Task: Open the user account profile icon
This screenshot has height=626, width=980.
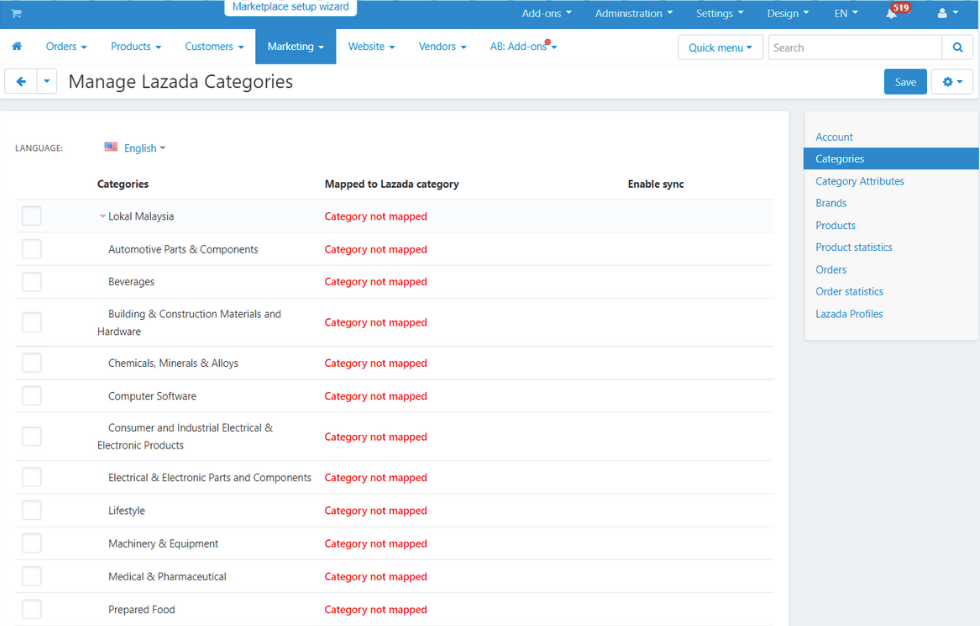Action: pos(948,13)
